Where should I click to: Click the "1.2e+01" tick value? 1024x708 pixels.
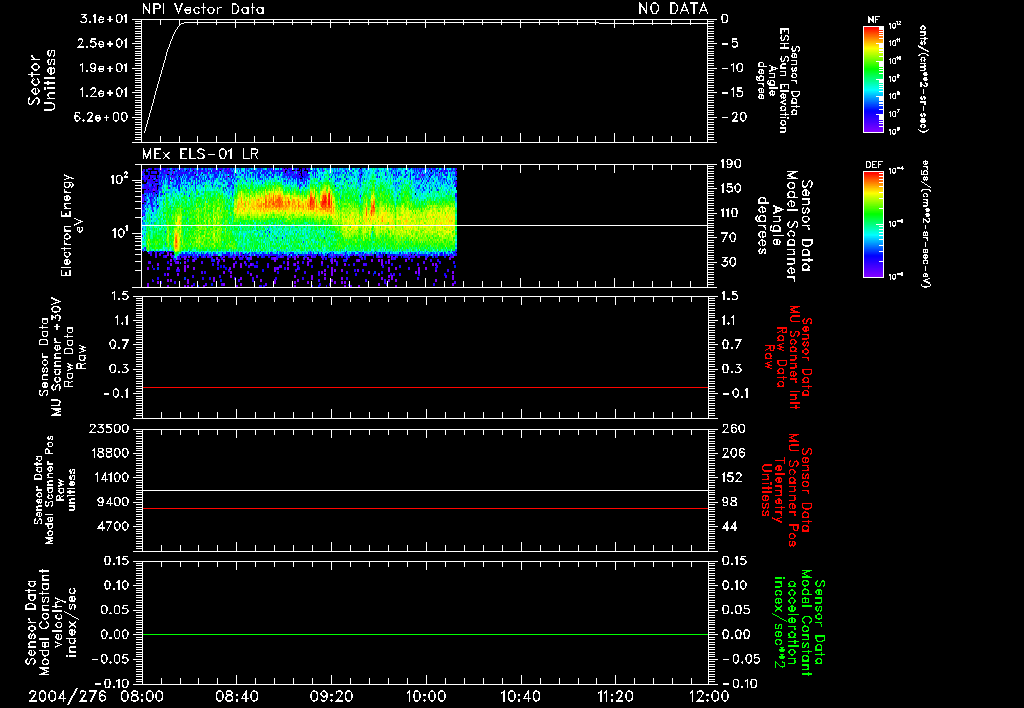pyautogui.click(x=104, y=93)
